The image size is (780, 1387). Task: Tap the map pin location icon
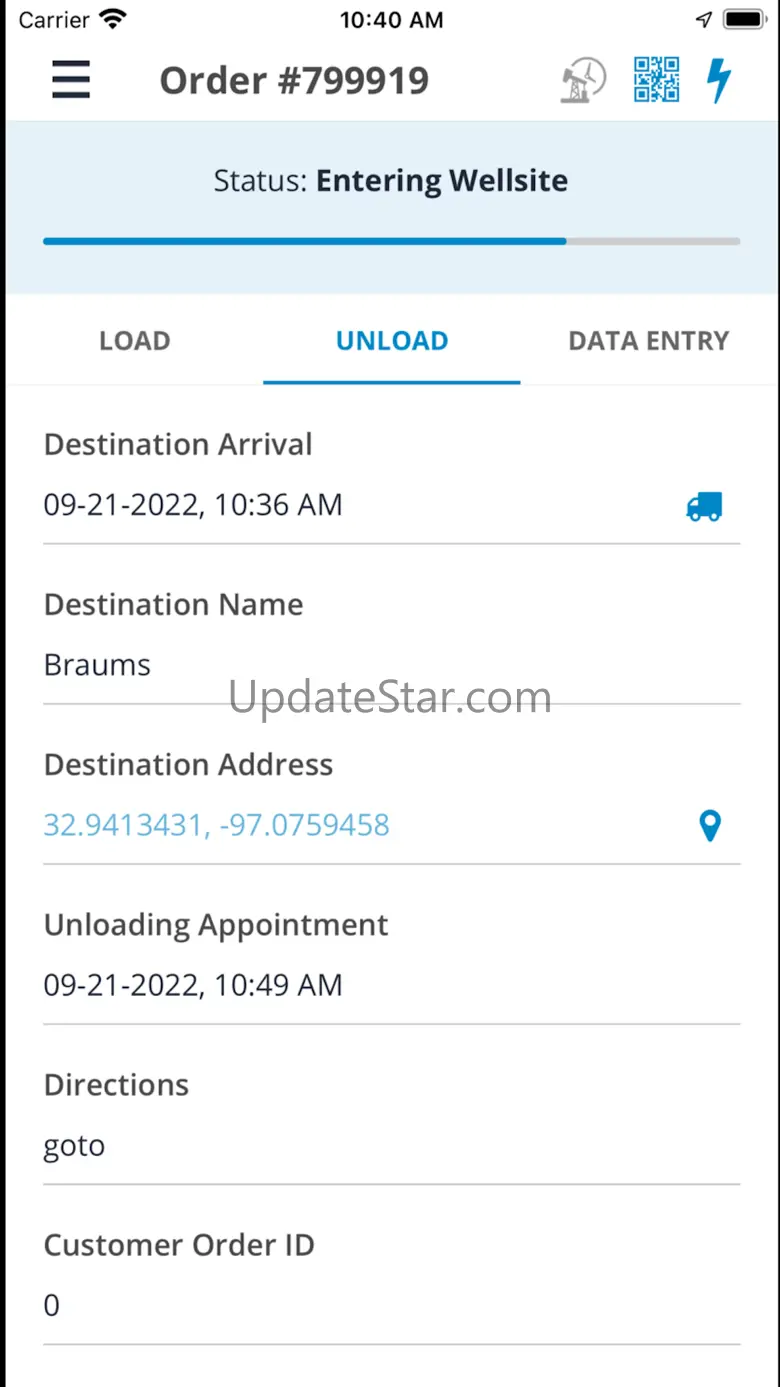coord(709,826)
